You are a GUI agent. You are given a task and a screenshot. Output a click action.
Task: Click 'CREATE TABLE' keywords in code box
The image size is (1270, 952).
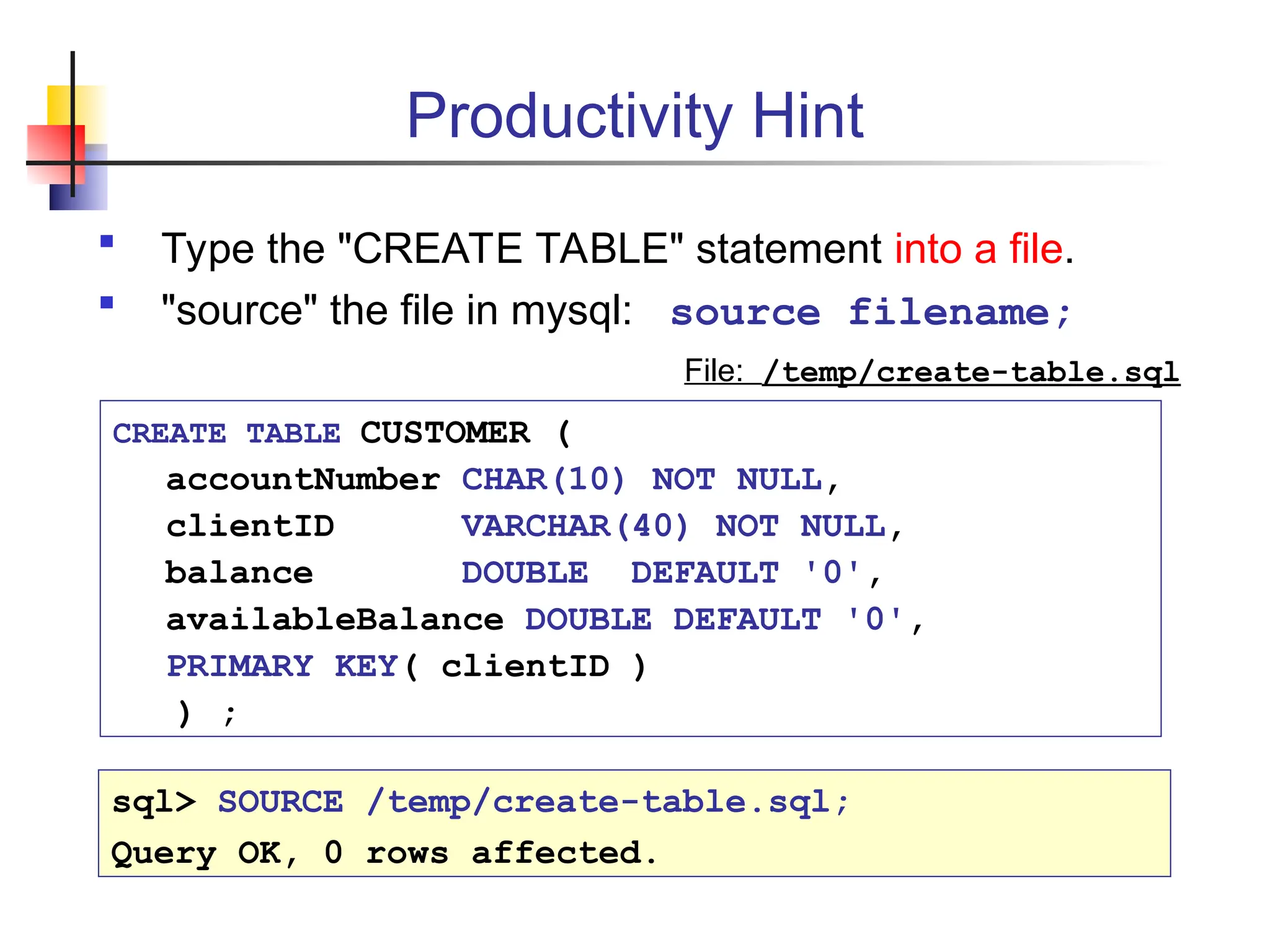tap(226, 433)
